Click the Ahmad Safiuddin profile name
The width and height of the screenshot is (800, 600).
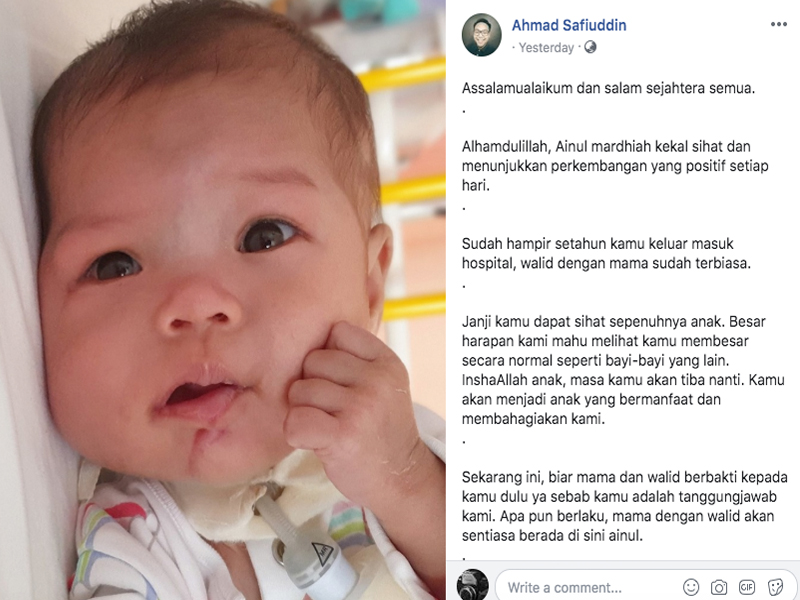(x=569, y=25)
